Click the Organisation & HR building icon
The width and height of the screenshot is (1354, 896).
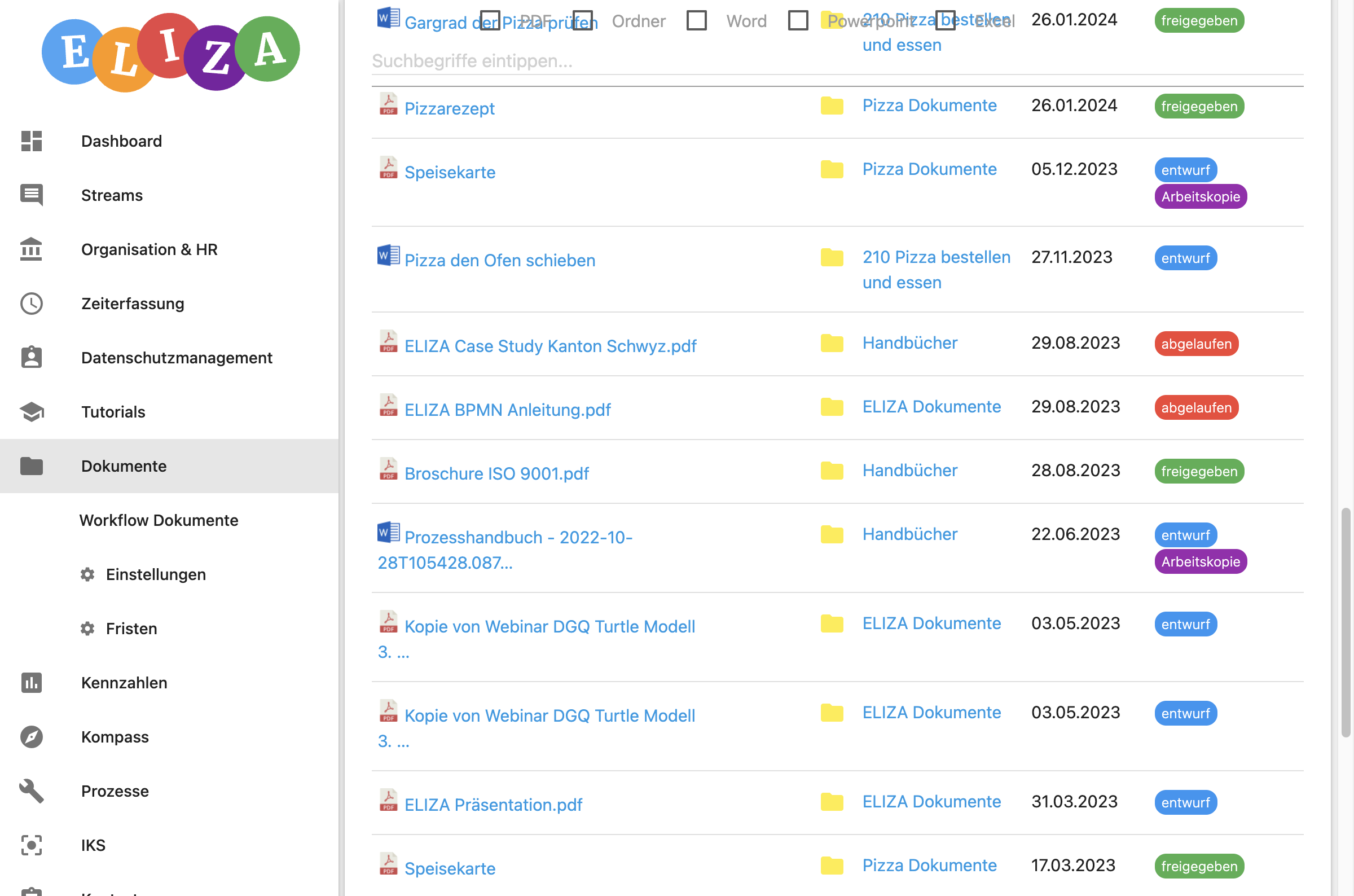coord(32,250)
